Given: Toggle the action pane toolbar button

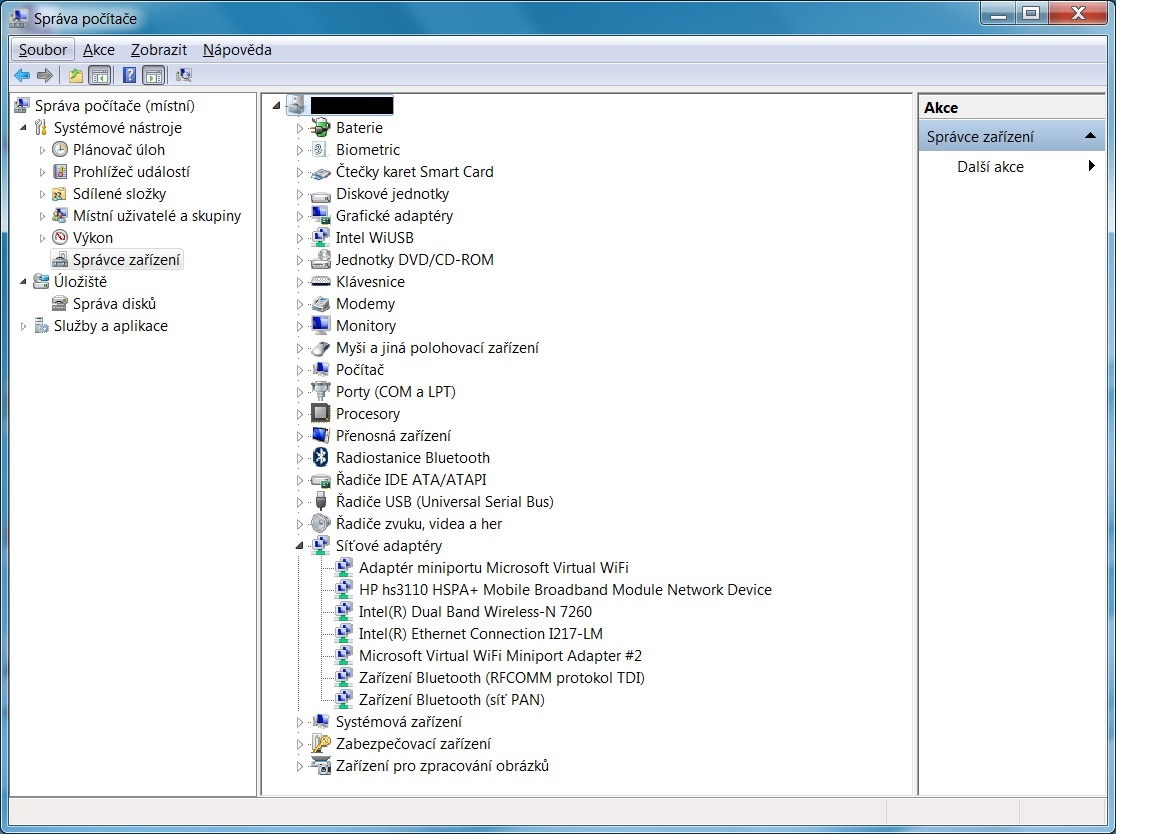Looking at the screenshot, I should (153, 75).
